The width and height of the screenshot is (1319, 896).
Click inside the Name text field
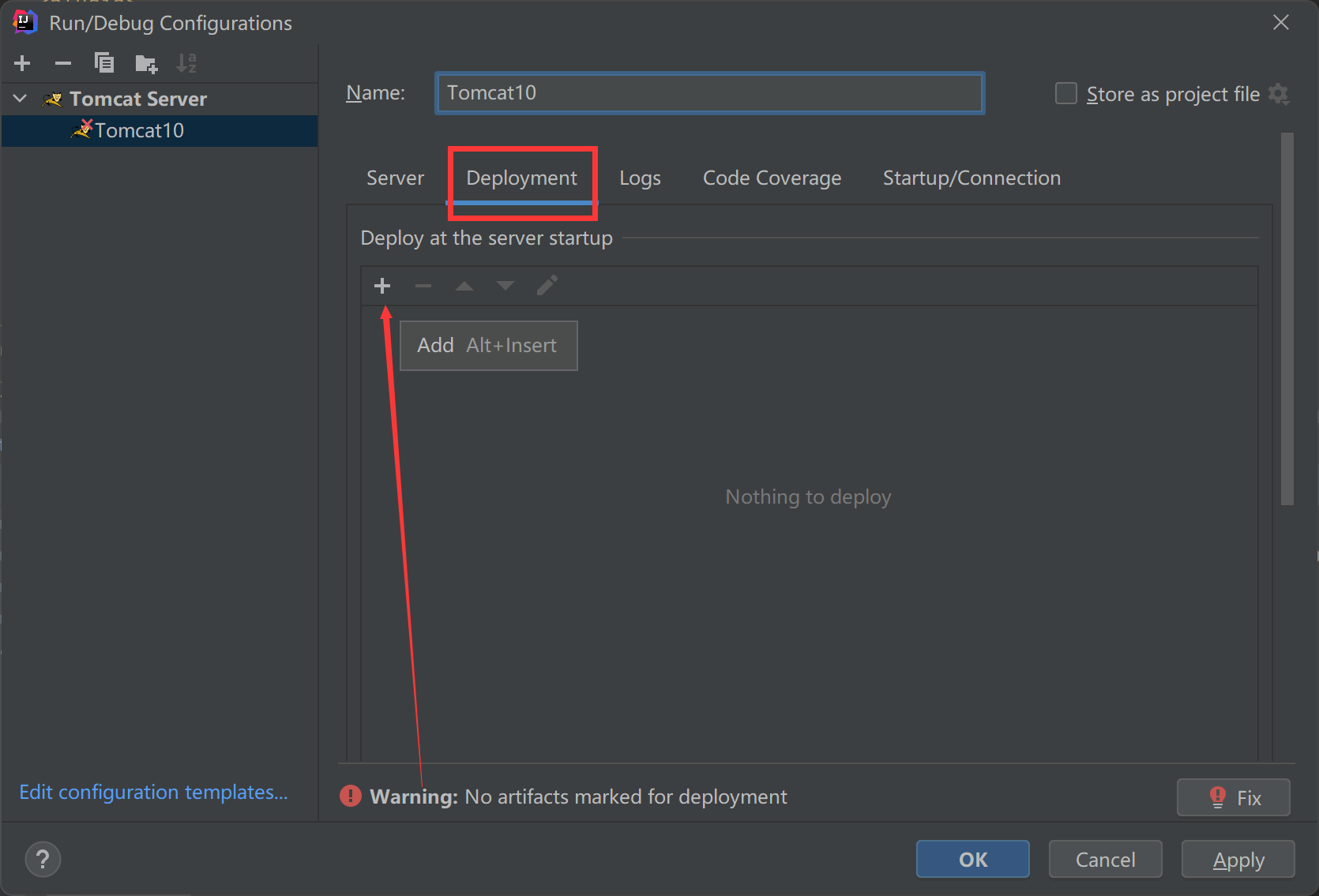pos(709,93)
